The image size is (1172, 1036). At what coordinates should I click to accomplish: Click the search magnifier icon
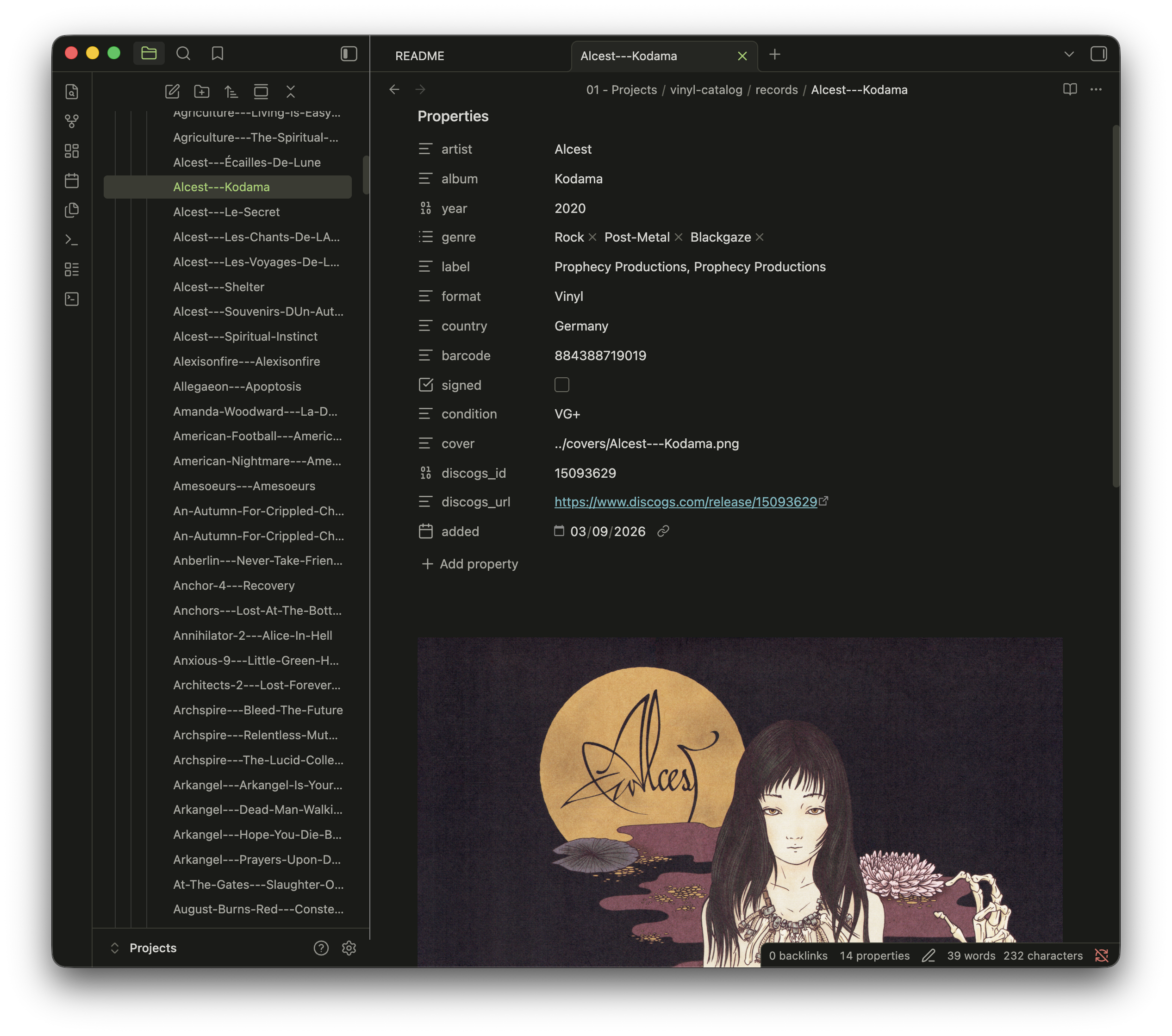(183, 53)
